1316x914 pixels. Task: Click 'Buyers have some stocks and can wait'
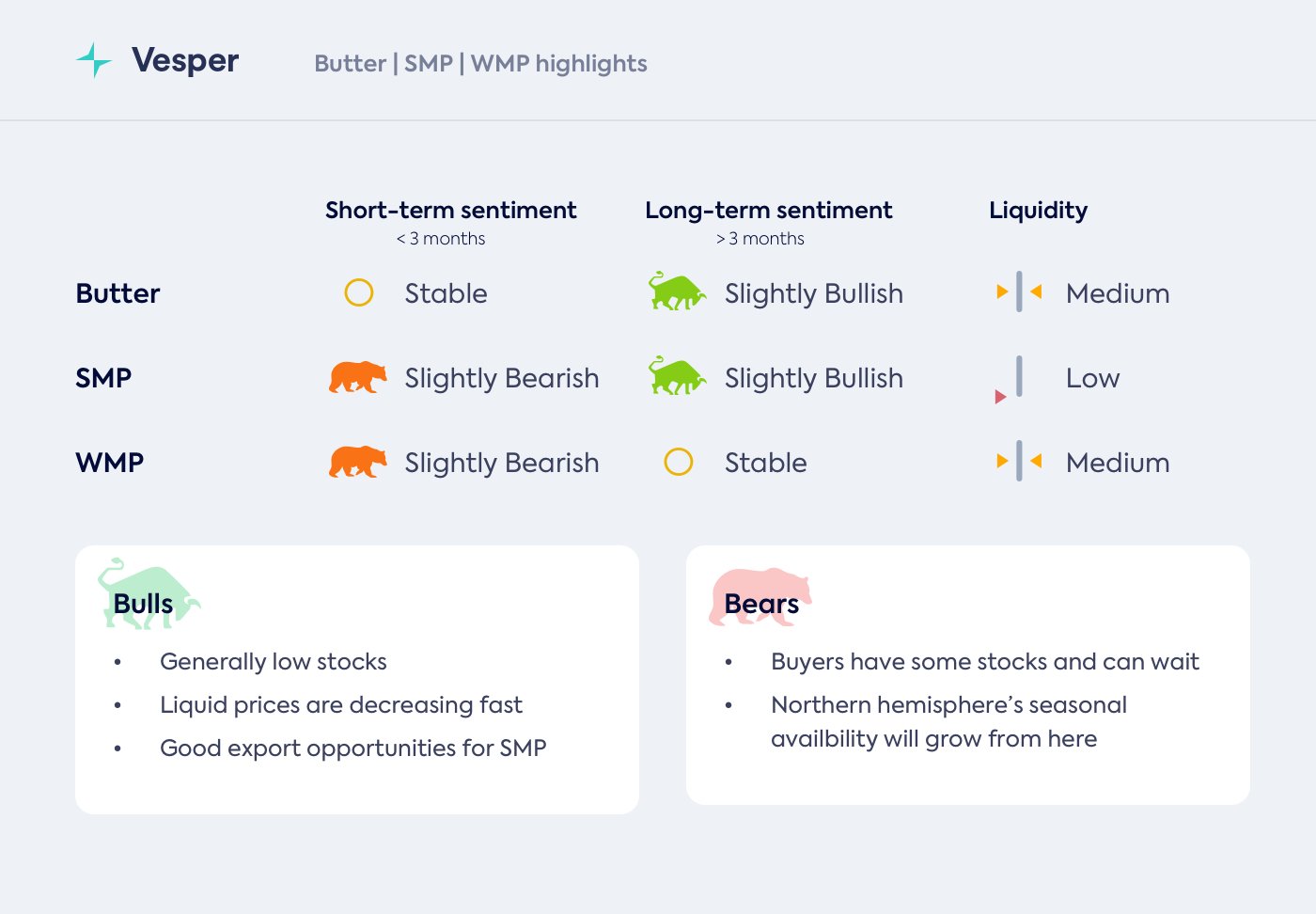(x=984, y=661)
